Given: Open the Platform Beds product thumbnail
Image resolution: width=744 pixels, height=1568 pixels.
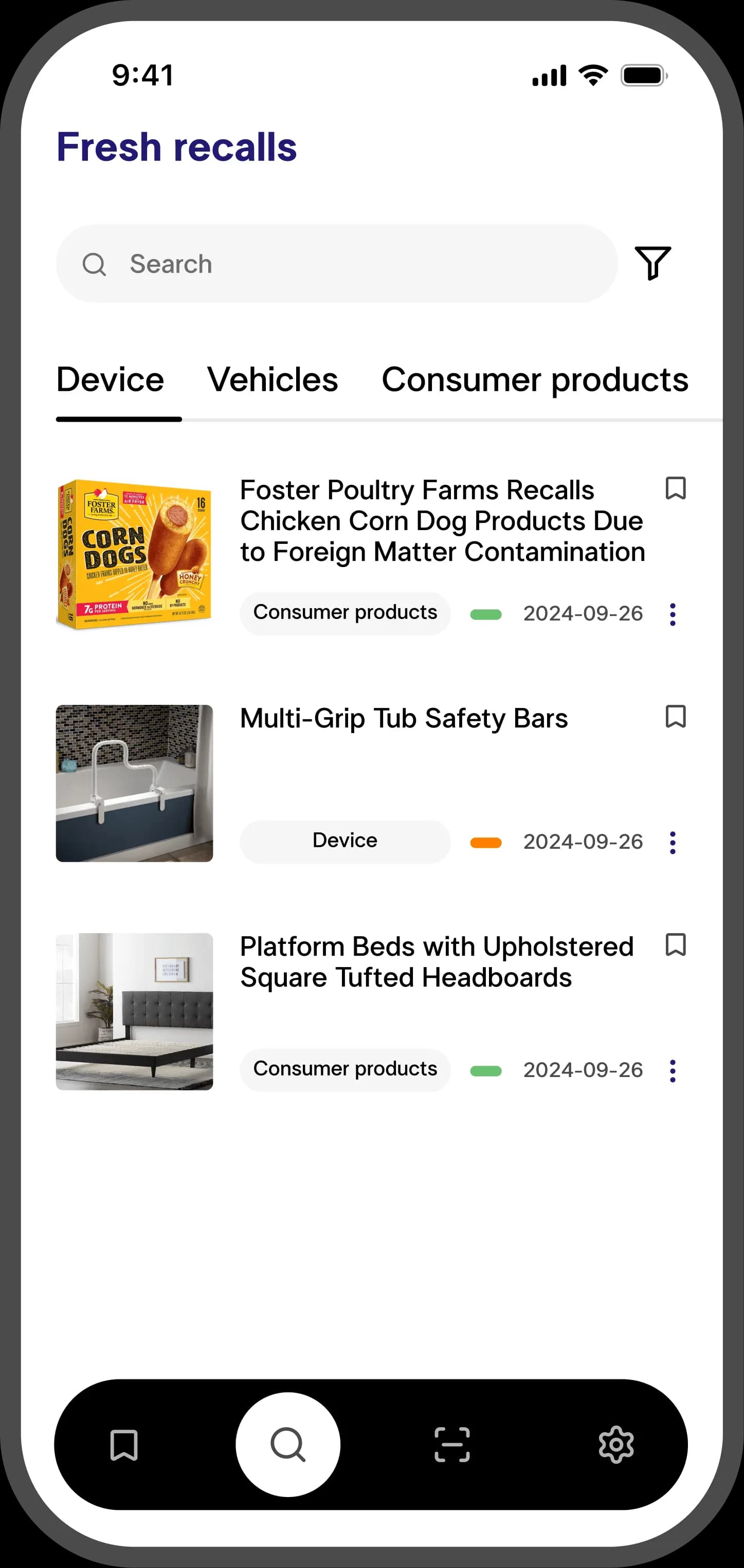Looking at the screenshot, I should 135,1011.
